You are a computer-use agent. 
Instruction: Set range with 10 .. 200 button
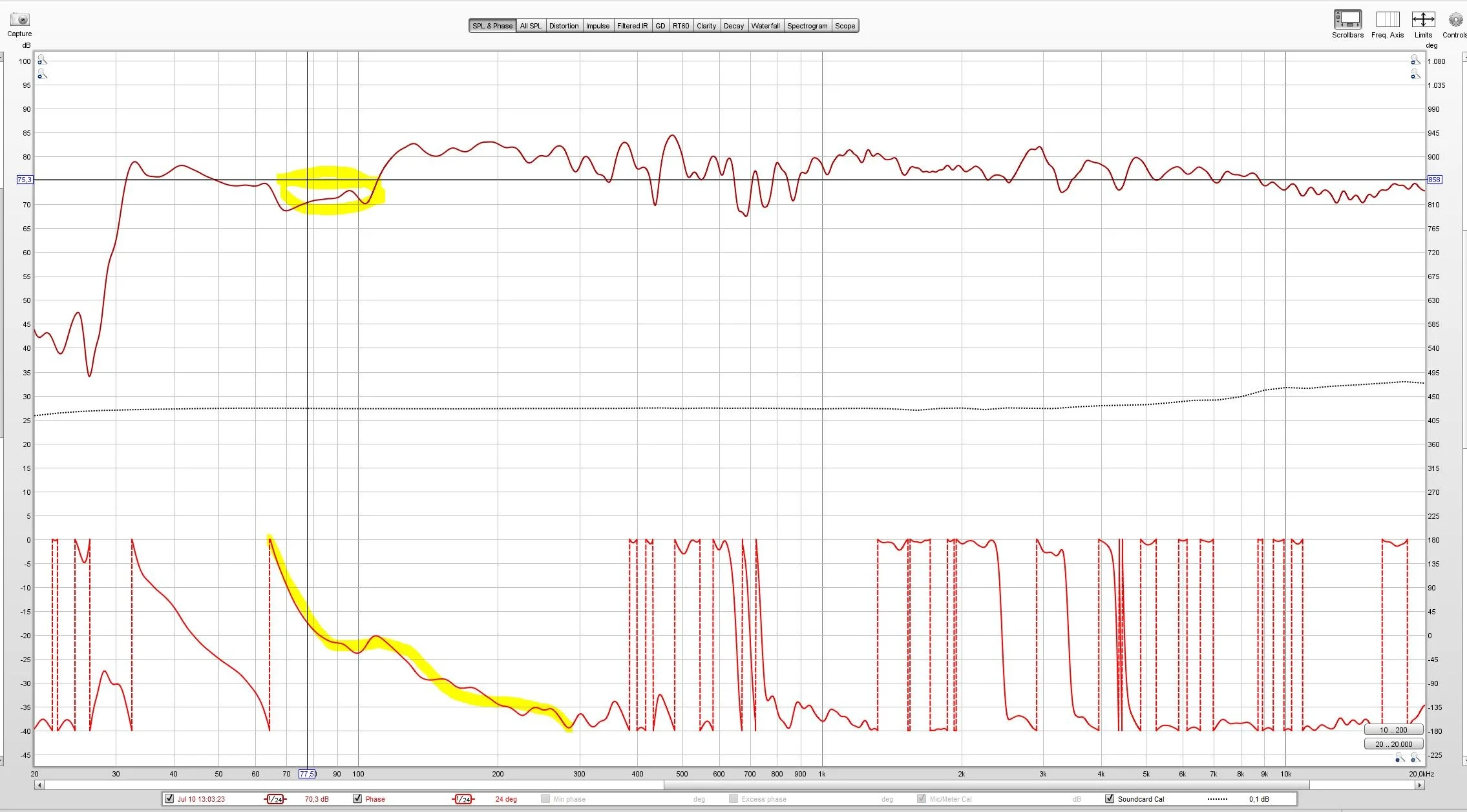coord(1393,730)
